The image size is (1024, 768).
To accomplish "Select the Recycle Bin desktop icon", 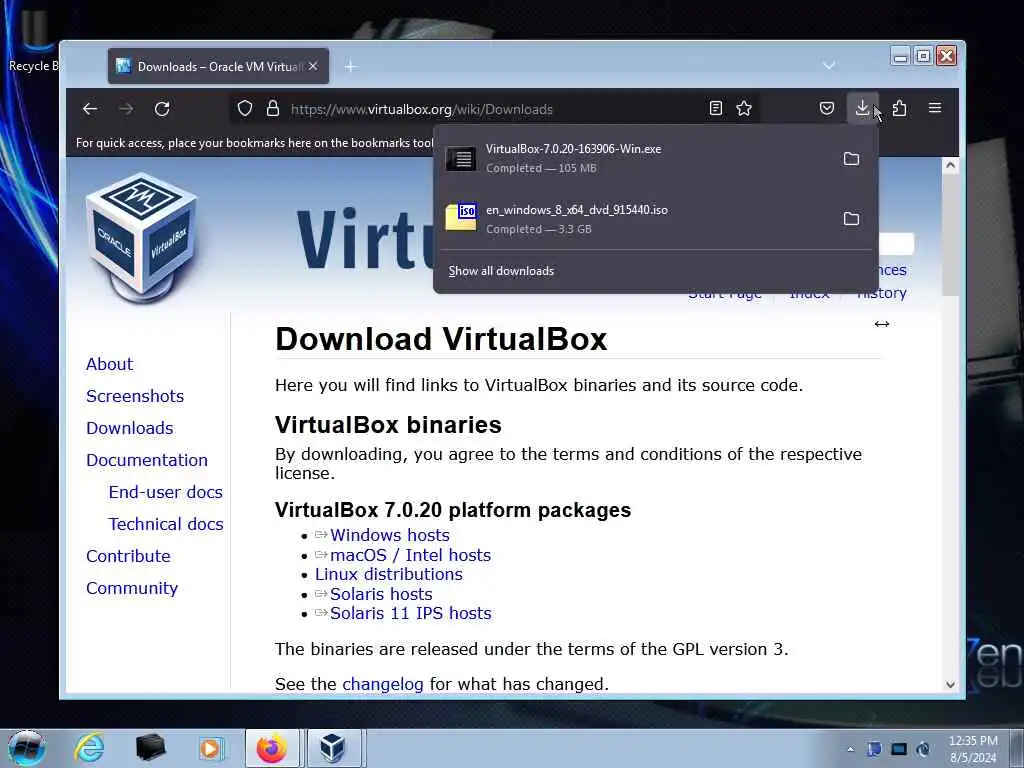I will pyautogui.click(x=33, y=40).
